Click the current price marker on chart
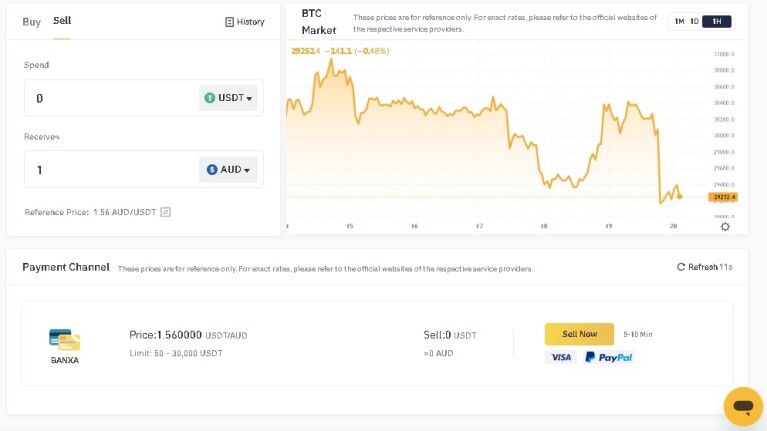 680,197
